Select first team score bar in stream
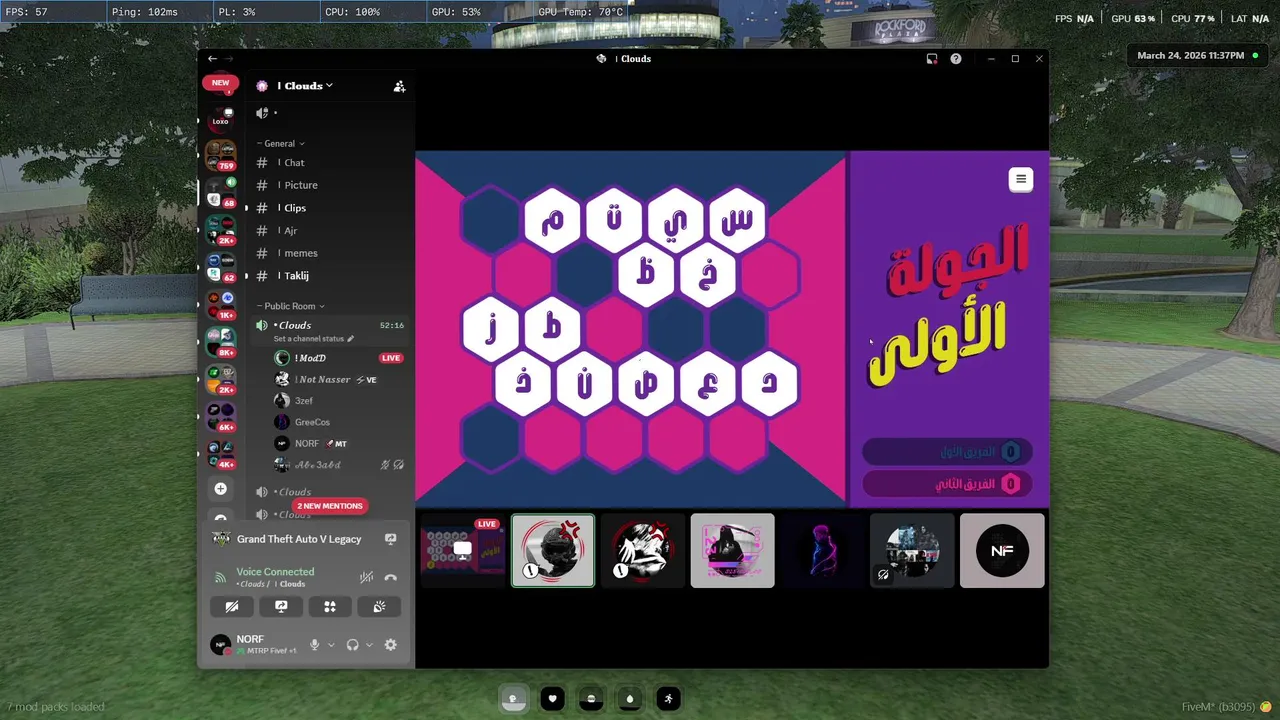 [947, 452]
